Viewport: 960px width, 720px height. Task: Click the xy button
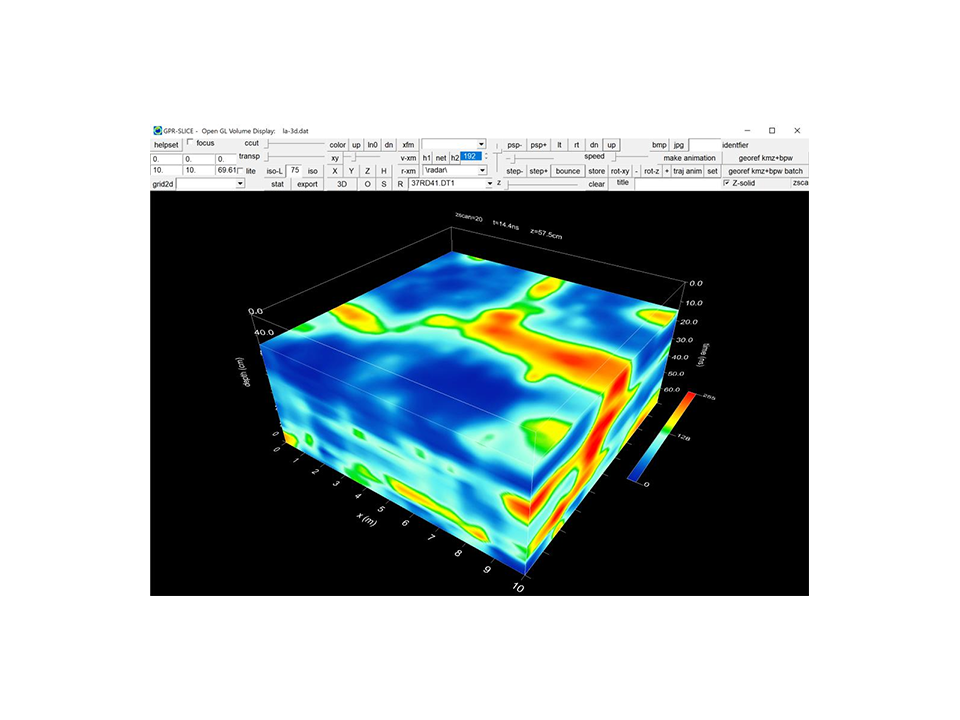335,158
